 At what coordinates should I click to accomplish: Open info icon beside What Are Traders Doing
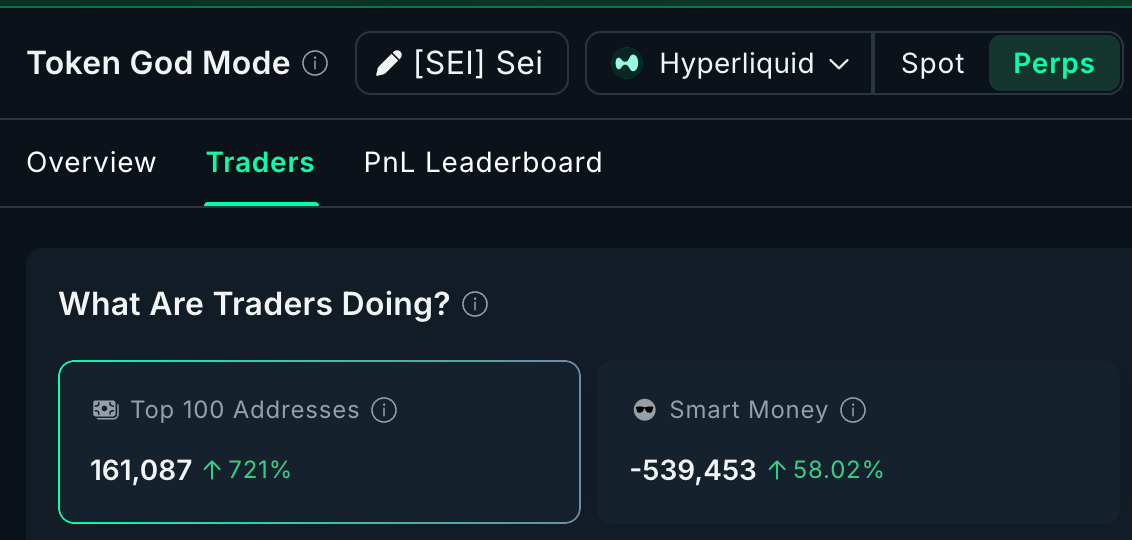tap(476, 304)
